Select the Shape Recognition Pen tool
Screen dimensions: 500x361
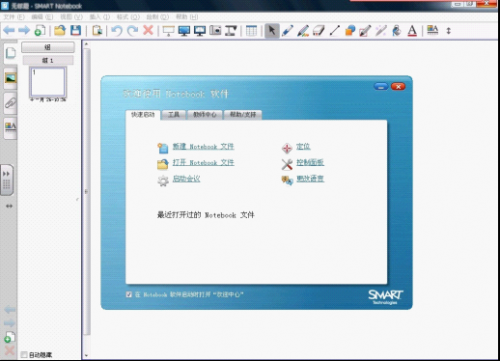tap(365, 31)
